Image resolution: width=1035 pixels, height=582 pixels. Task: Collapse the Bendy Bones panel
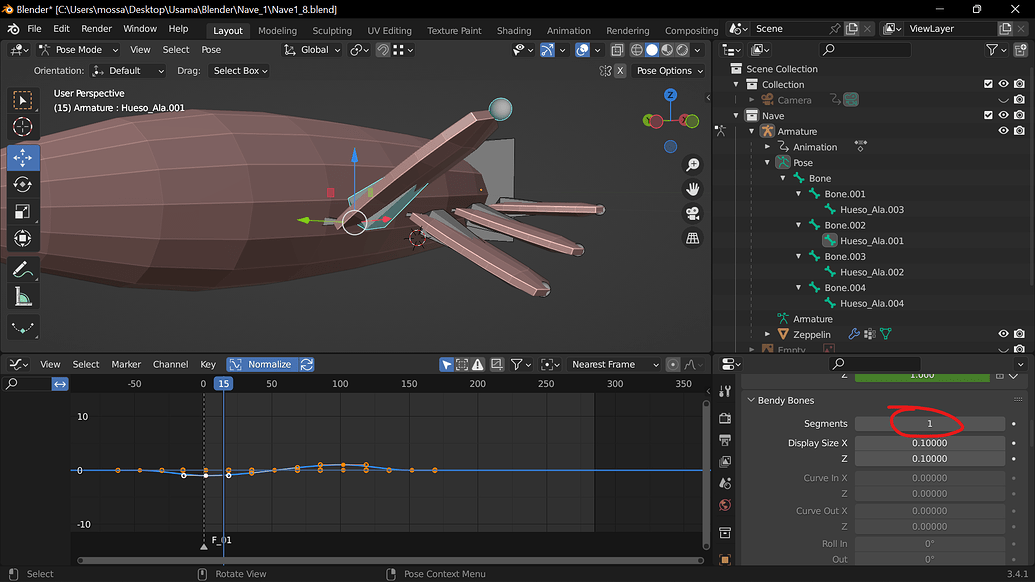(751, 400)
